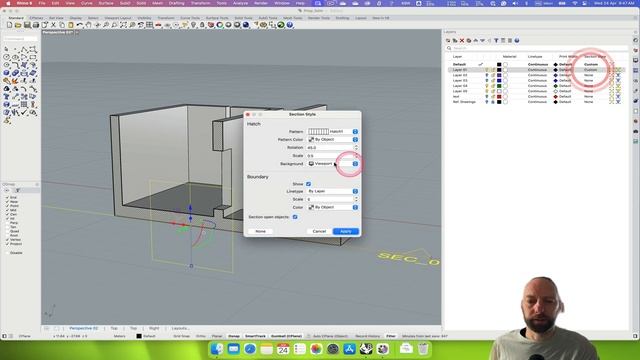This screenshot has height=360, width=640.
Task: Switch to the Right viewport tab
Action: point(154,328)
